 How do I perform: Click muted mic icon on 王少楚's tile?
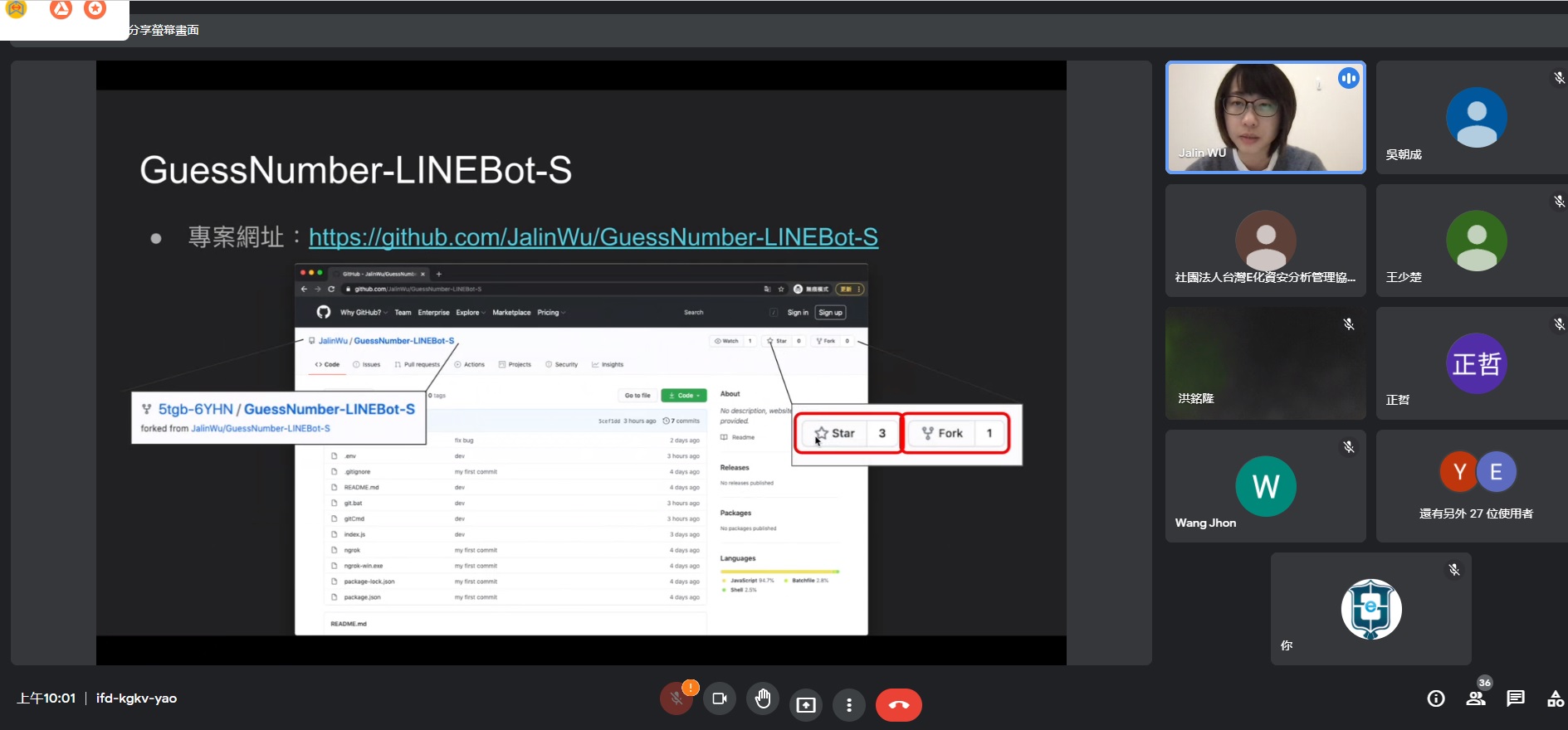1559,202
